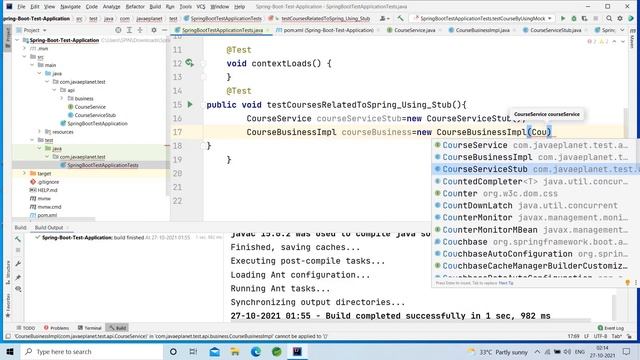Switch to CourseServiceStub.java editor tab

tap(555, 30)
